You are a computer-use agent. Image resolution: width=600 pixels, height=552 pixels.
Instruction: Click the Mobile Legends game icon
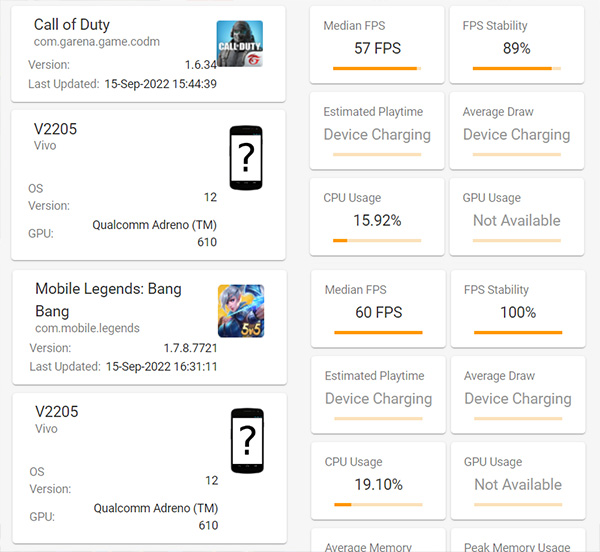[x=241, y=310]
